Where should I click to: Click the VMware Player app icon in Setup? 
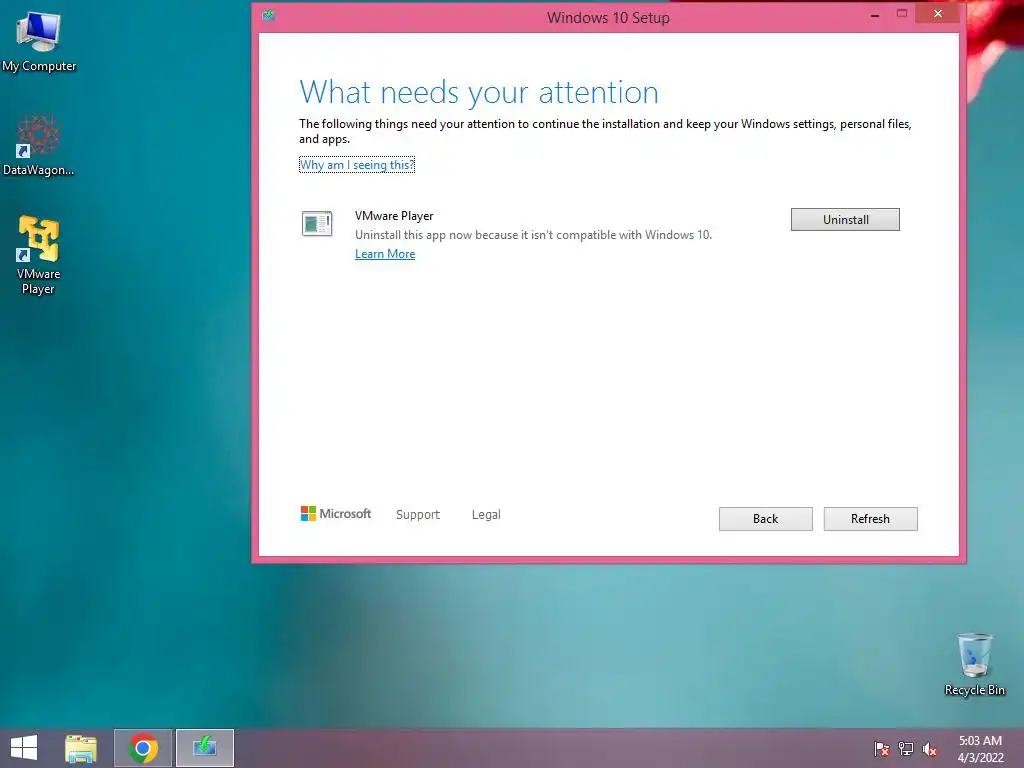(x=317, y=223)
